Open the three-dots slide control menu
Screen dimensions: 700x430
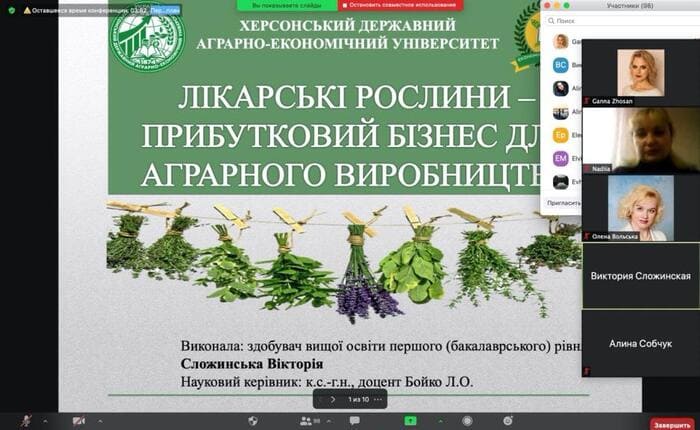pyautogui.click(x=378, y=399)
